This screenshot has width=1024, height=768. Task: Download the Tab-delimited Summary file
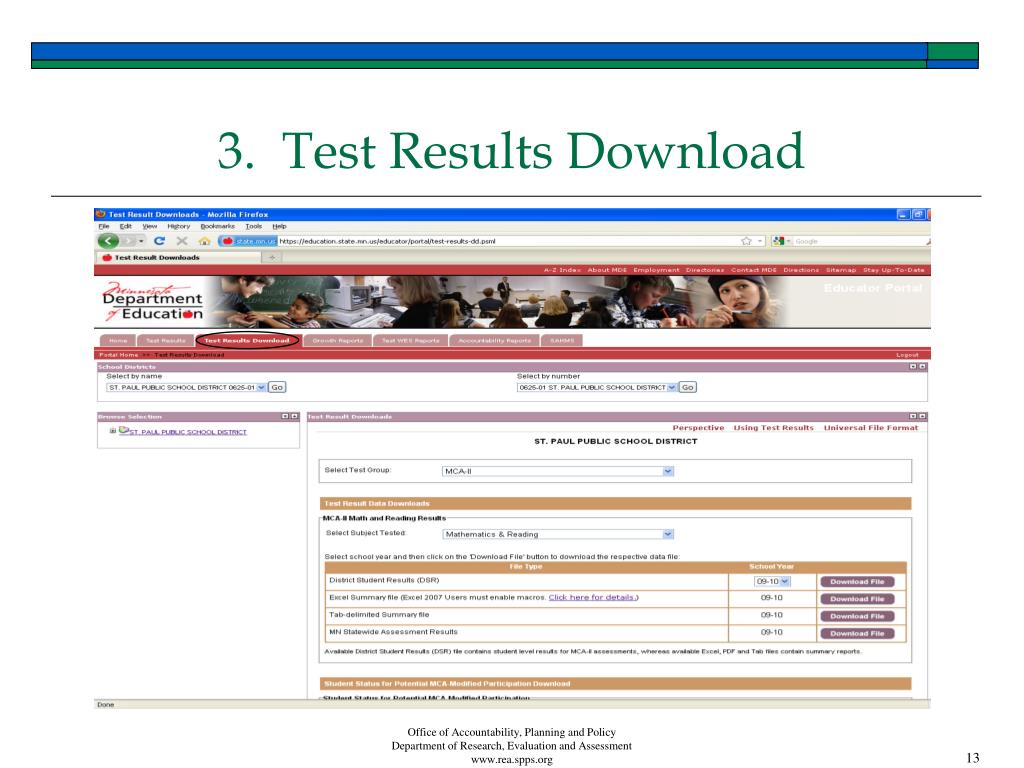point(857,616)
